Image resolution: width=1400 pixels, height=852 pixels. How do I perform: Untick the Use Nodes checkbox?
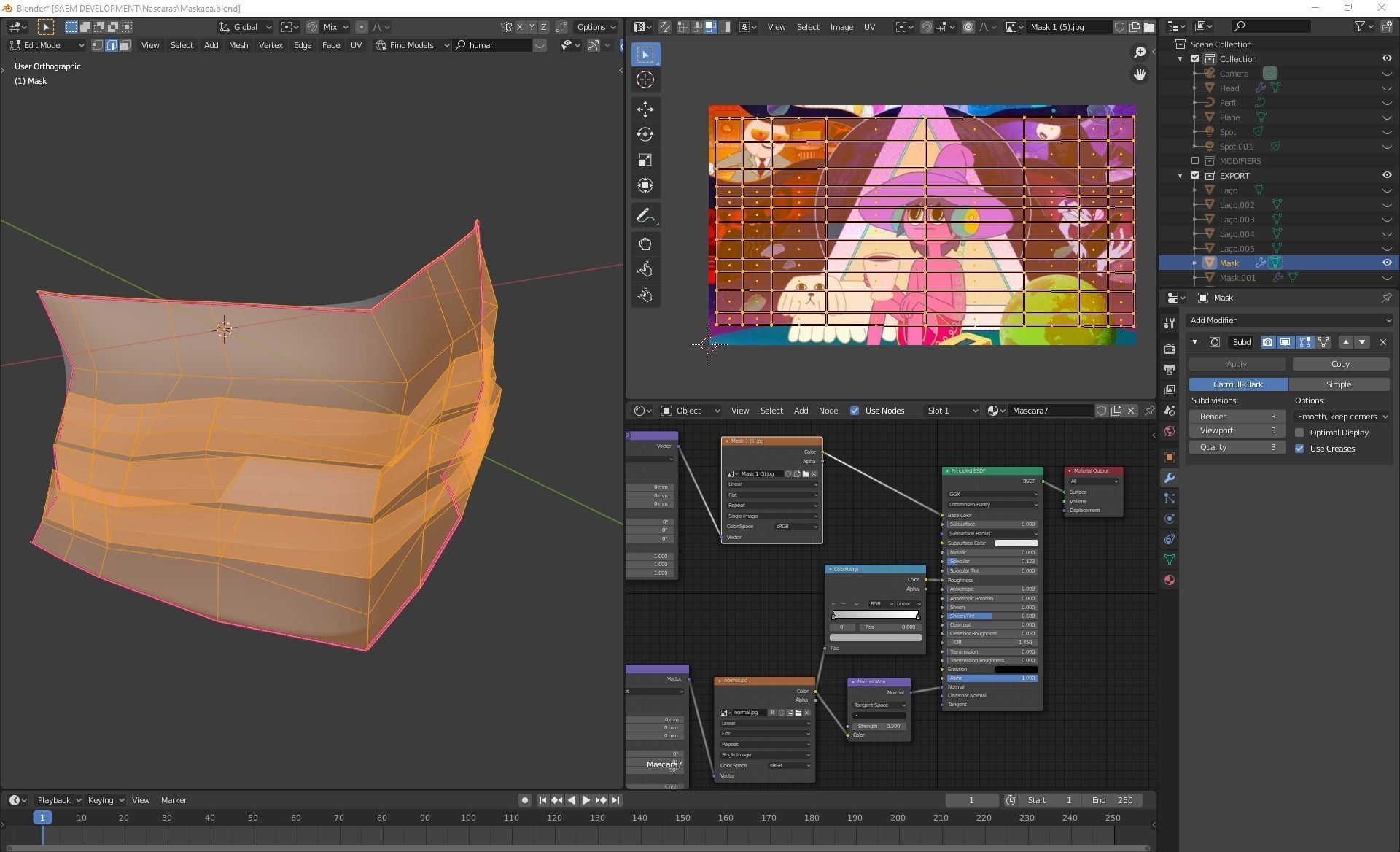click(855, 411)
